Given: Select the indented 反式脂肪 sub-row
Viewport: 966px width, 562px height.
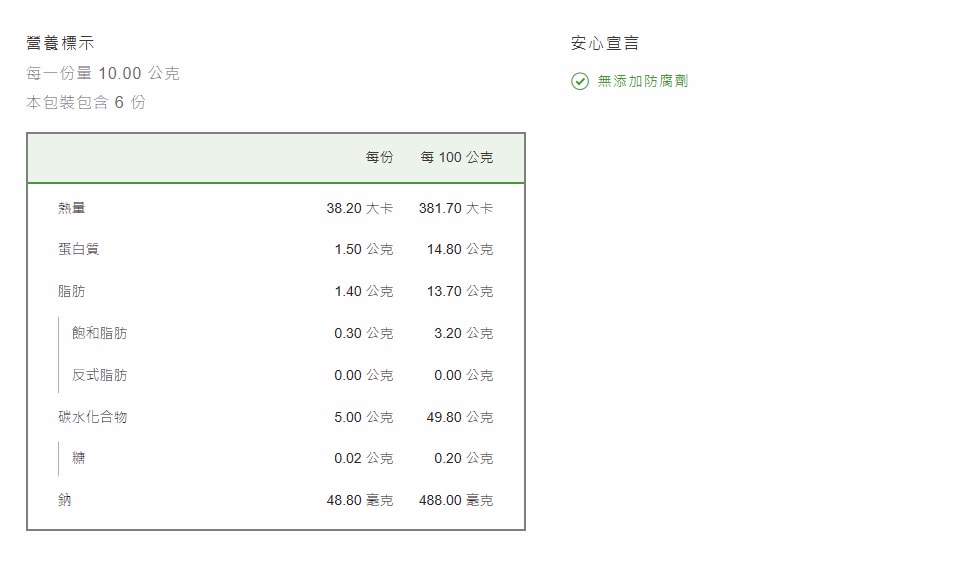Looking at the screenshot, I should [x=99, y=375].
